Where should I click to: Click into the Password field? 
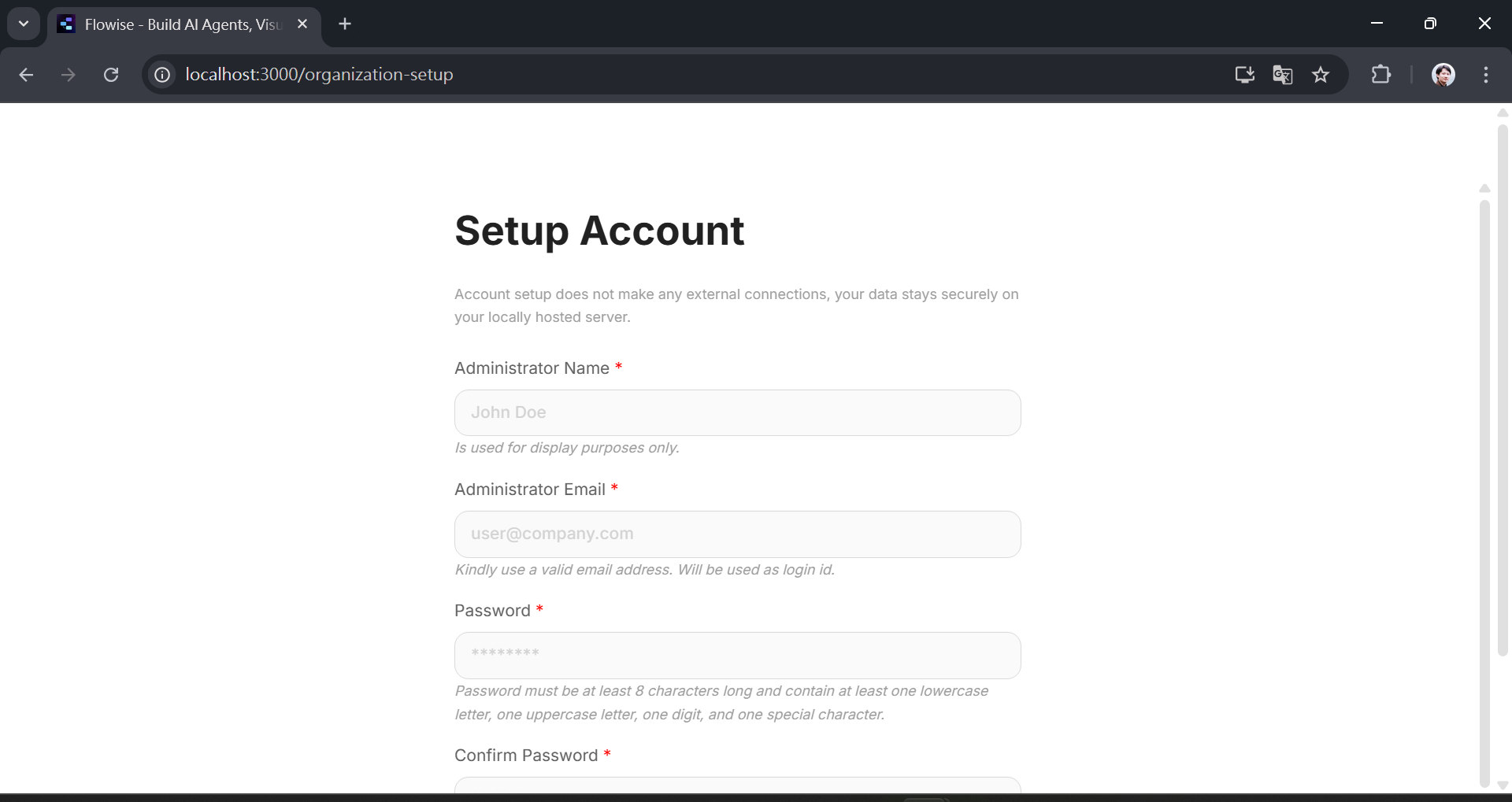[x=737, y=655]
